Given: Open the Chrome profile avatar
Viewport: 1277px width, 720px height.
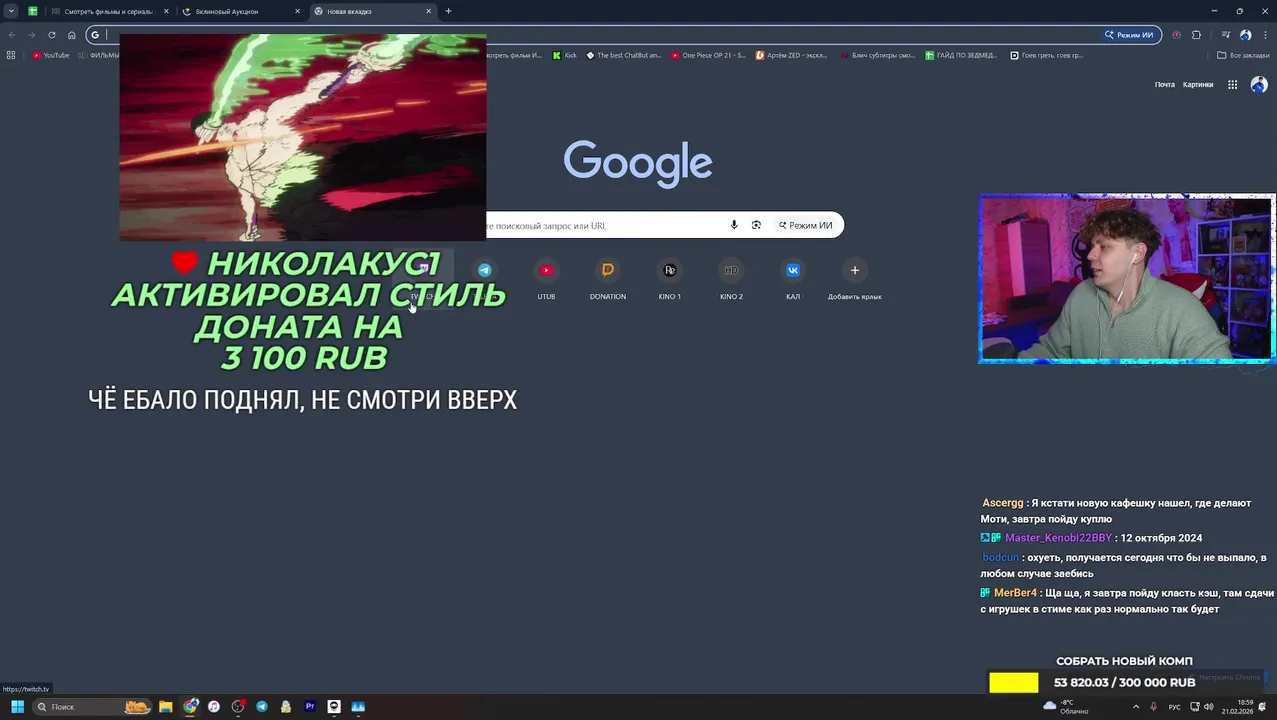Looking at the screenshot, I should [x=1245, y=35].
